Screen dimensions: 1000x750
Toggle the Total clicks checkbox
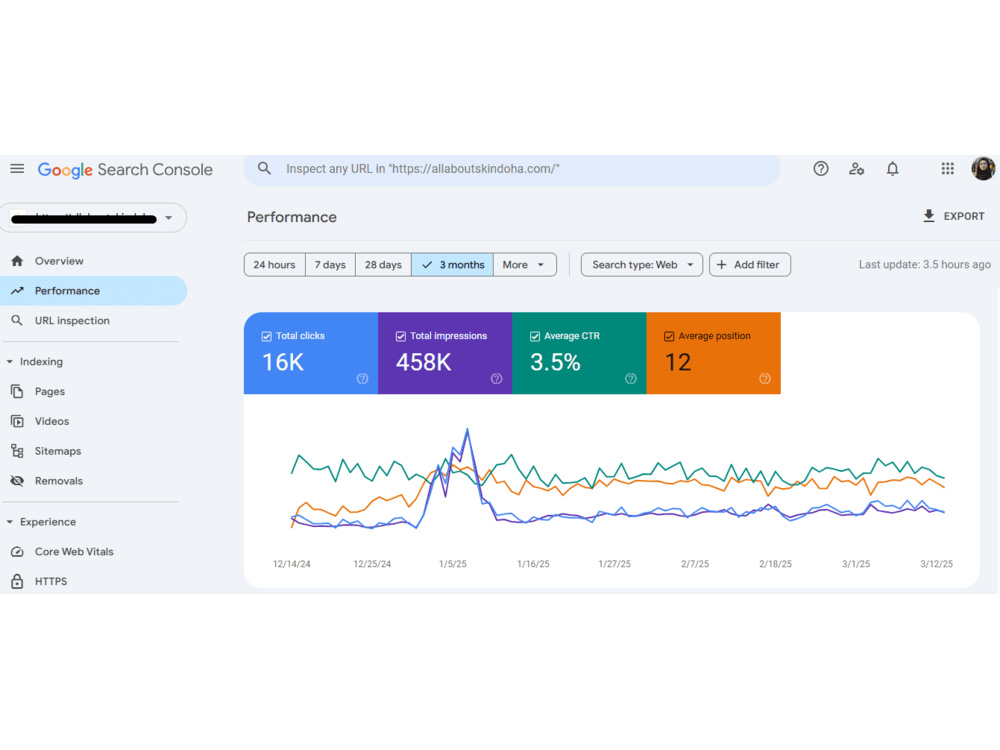click(x=267, y=336)
